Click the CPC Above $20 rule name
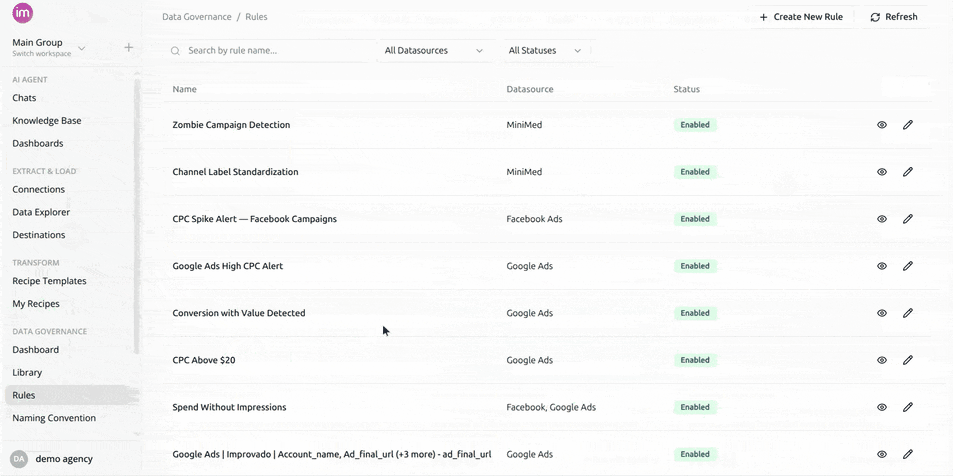This screenshot has width=953, height=476. (204, 360)
